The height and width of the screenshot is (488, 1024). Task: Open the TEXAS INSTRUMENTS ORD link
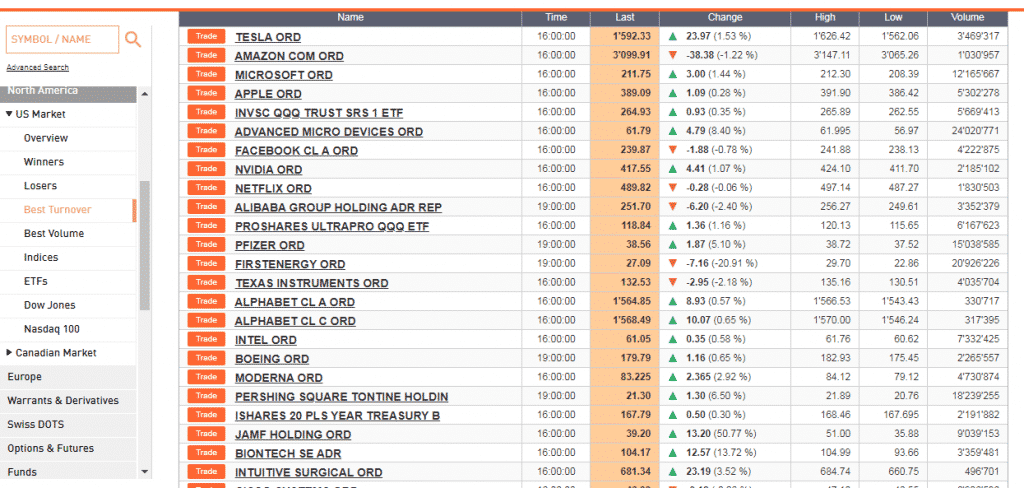pos(312,284)
